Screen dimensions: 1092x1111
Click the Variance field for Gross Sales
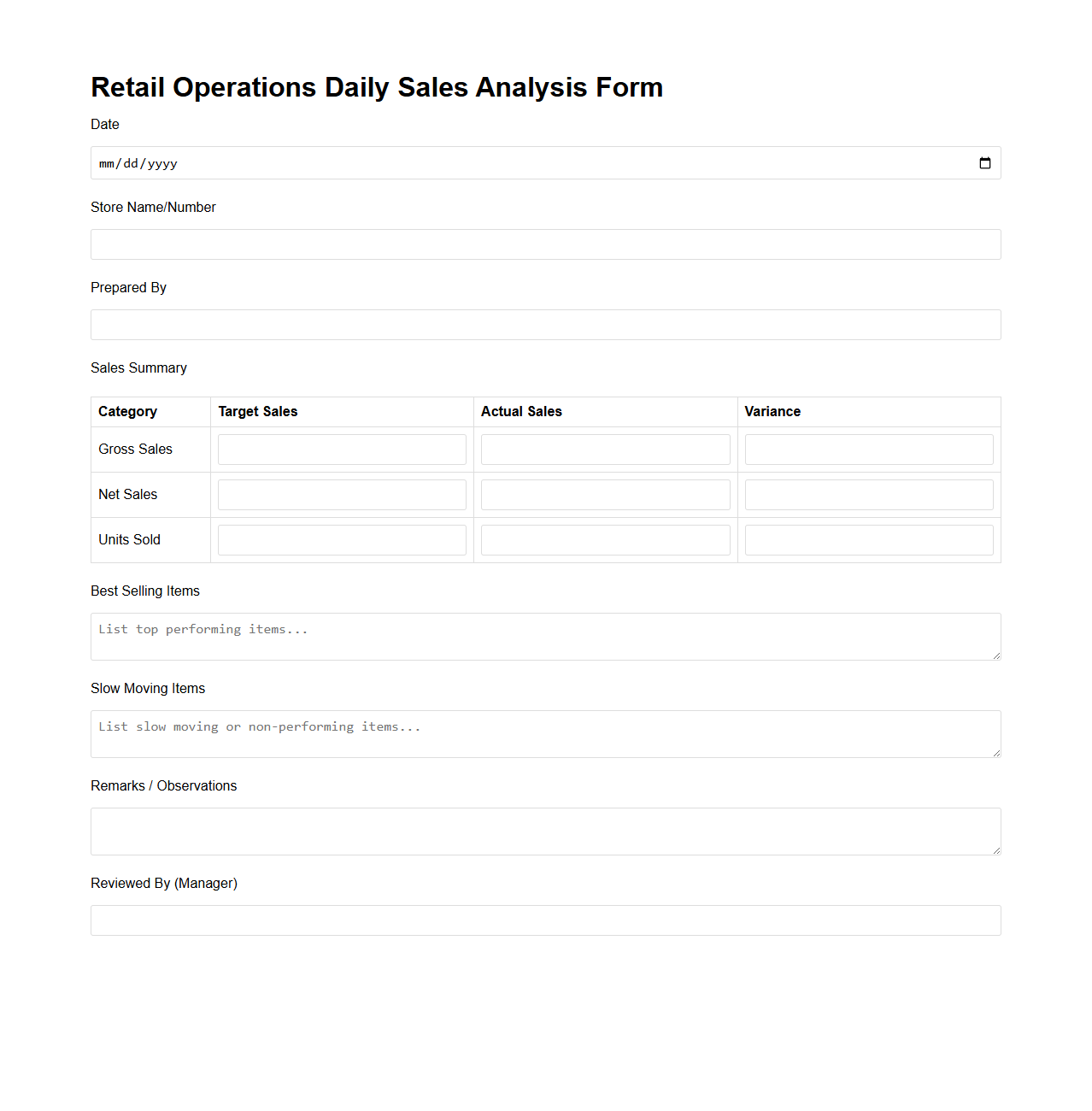coord(868,449)
